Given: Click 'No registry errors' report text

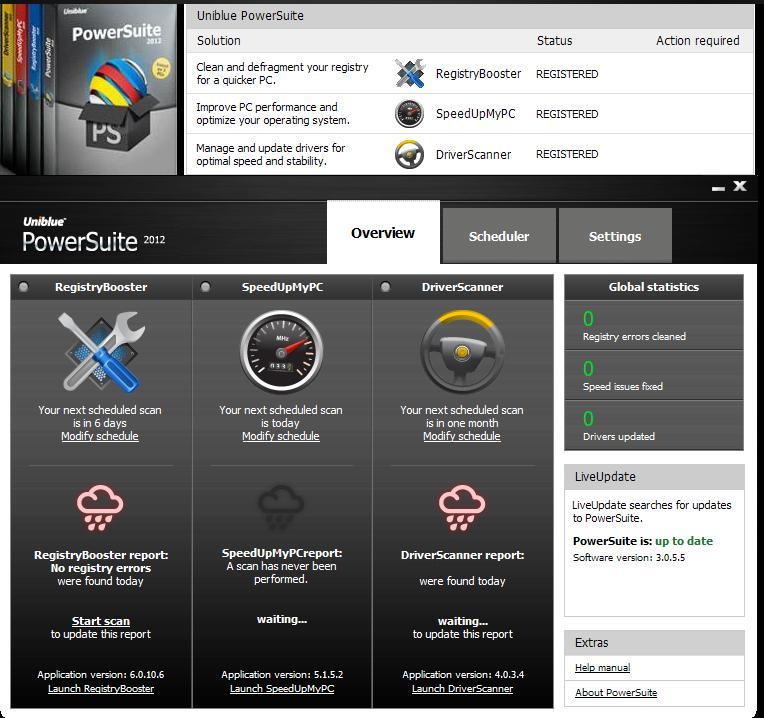Looking at the screenshot, I should tap(101, 568).
